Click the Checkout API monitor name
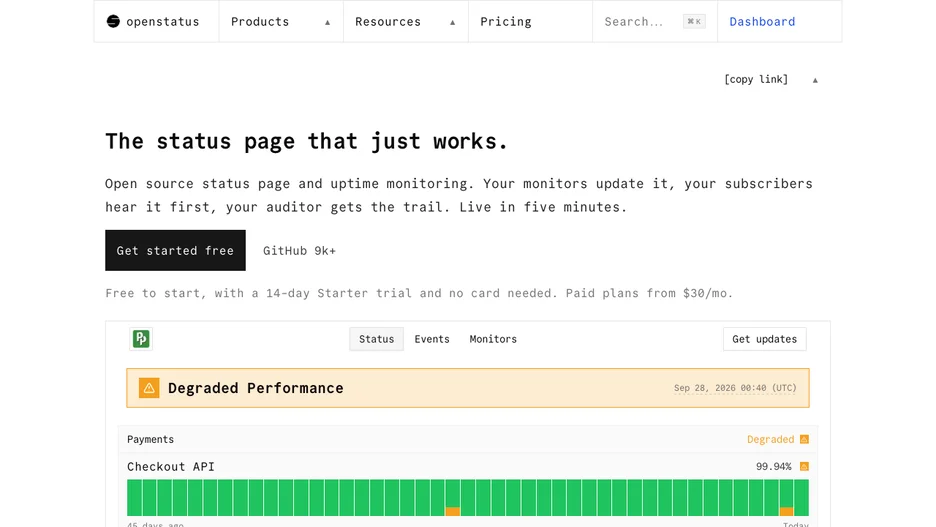The image size is (936, 527). [x=171, y=467]
